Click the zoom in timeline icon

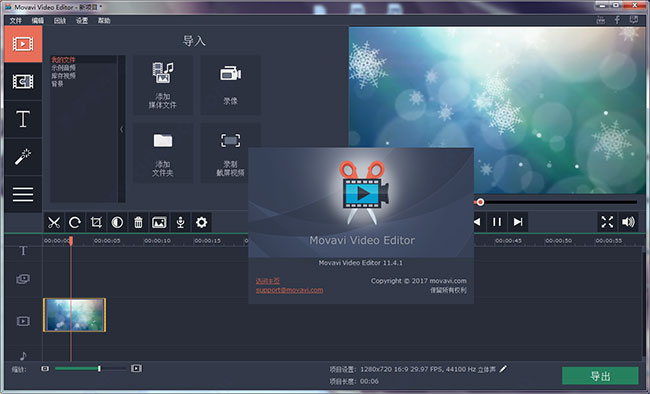coord(136,369)
